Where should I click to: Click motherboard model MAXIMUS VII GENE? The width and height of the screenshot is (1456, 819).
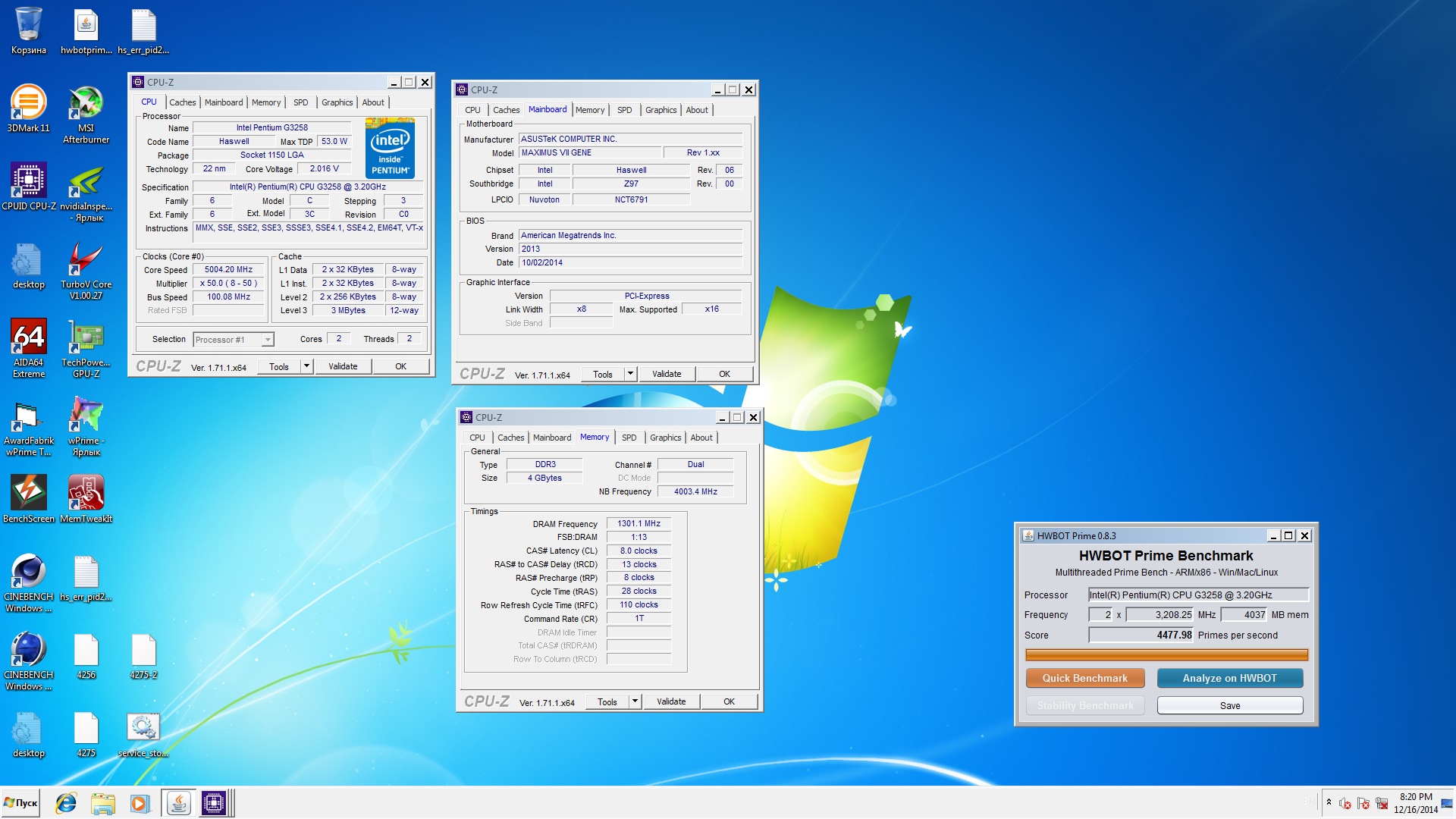(590, 152)
